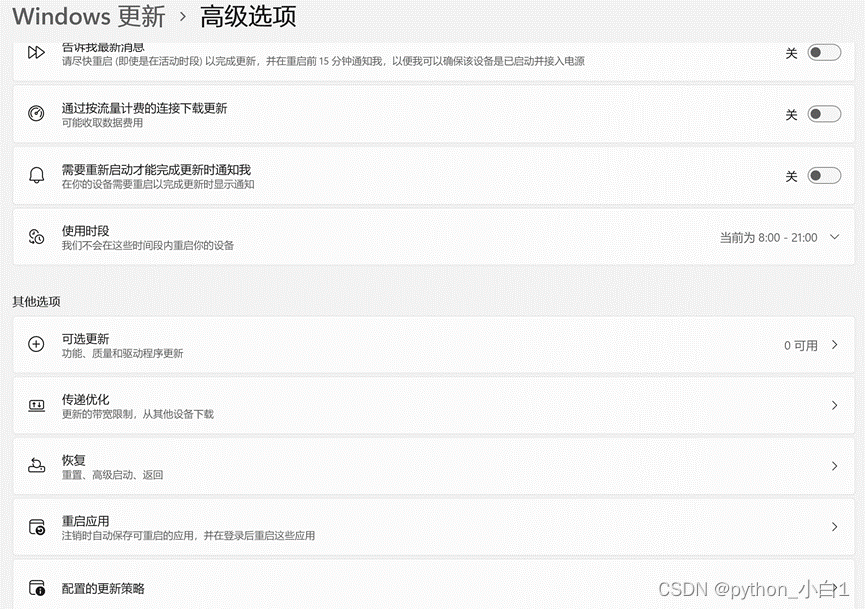The height and width of the screenshot is (609, 865).
Task: Click the 可能收取数据费用 description
Action: pos(102,123)
